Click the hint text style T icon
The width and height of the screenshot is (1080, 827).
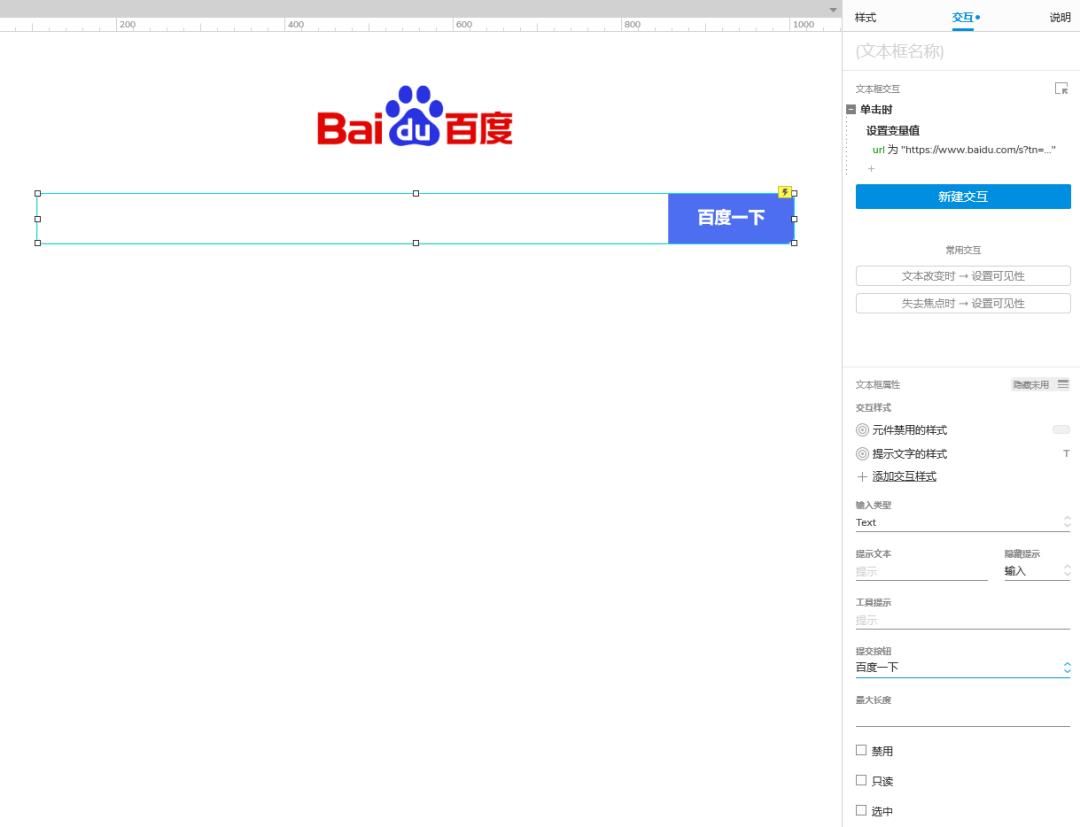click(1066, 454)
